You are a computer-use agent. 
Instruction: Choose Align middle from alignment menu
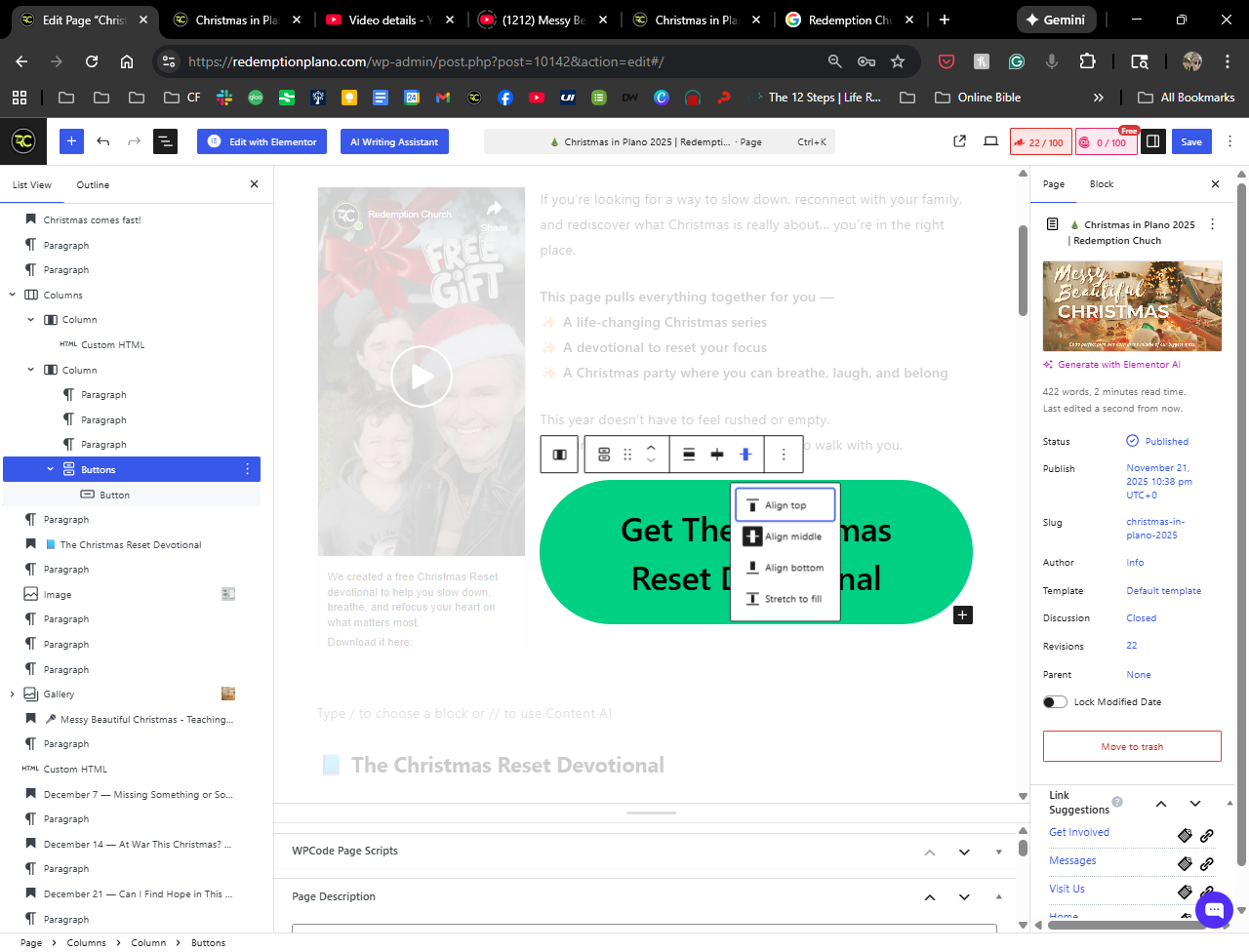[786, 536]
